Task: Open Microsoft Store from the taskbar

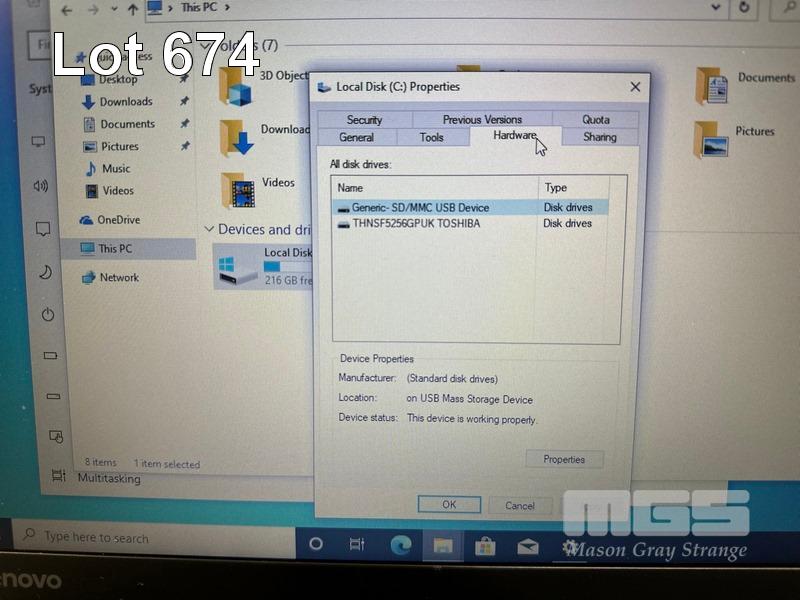Action: point(485,545)
